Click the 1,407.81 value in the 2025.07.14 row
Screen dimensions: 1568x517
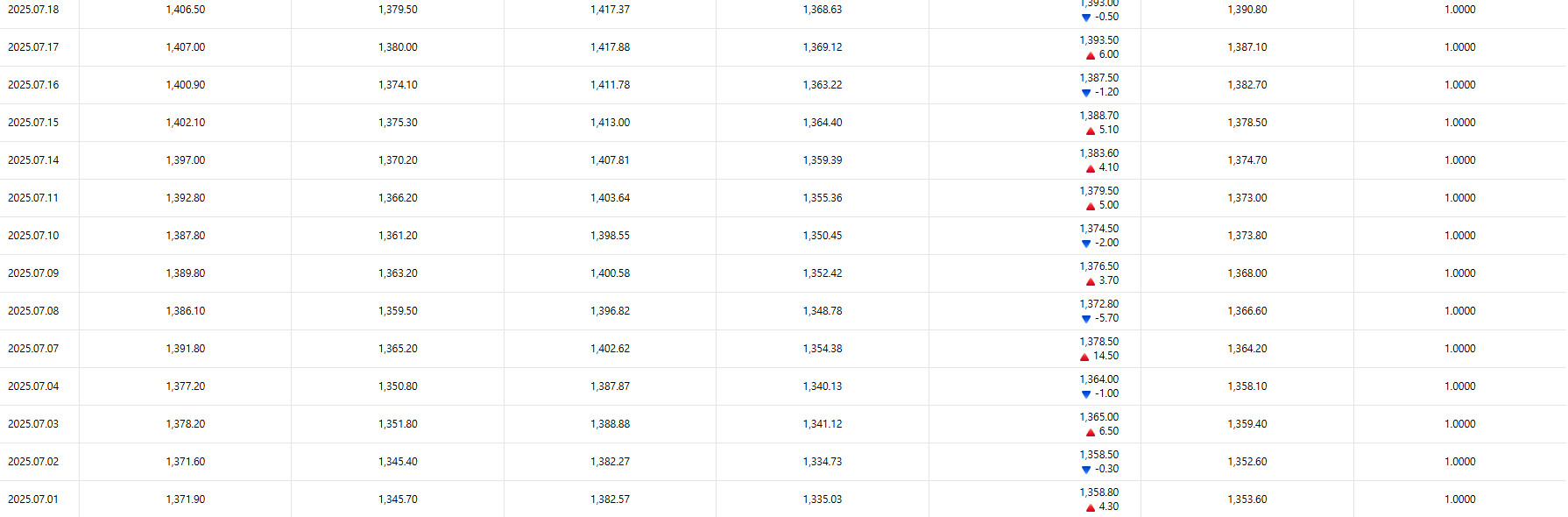pyautogui.click(x=610, y=160)
